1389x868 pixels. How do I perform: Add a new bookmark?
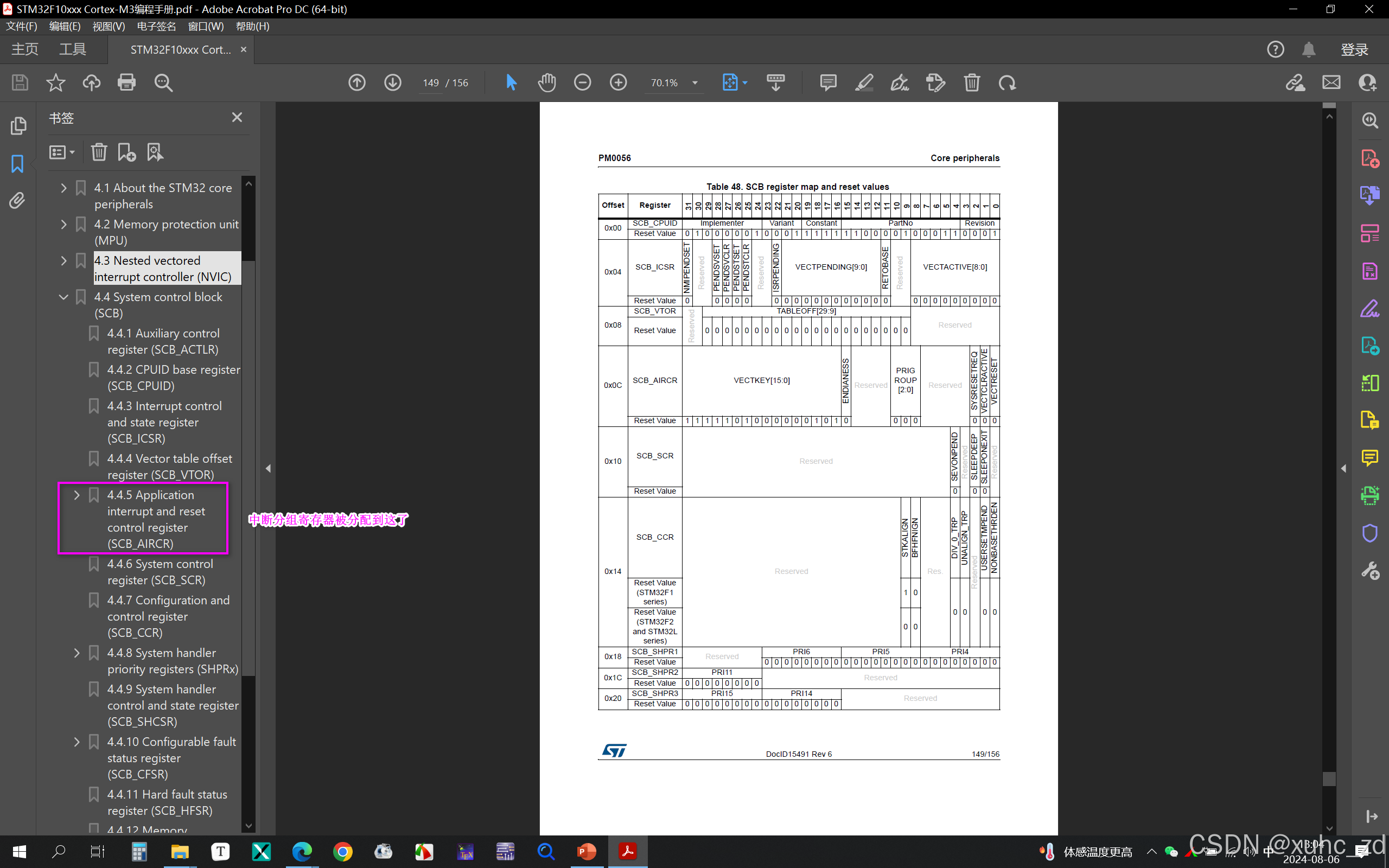click(127, 152)
